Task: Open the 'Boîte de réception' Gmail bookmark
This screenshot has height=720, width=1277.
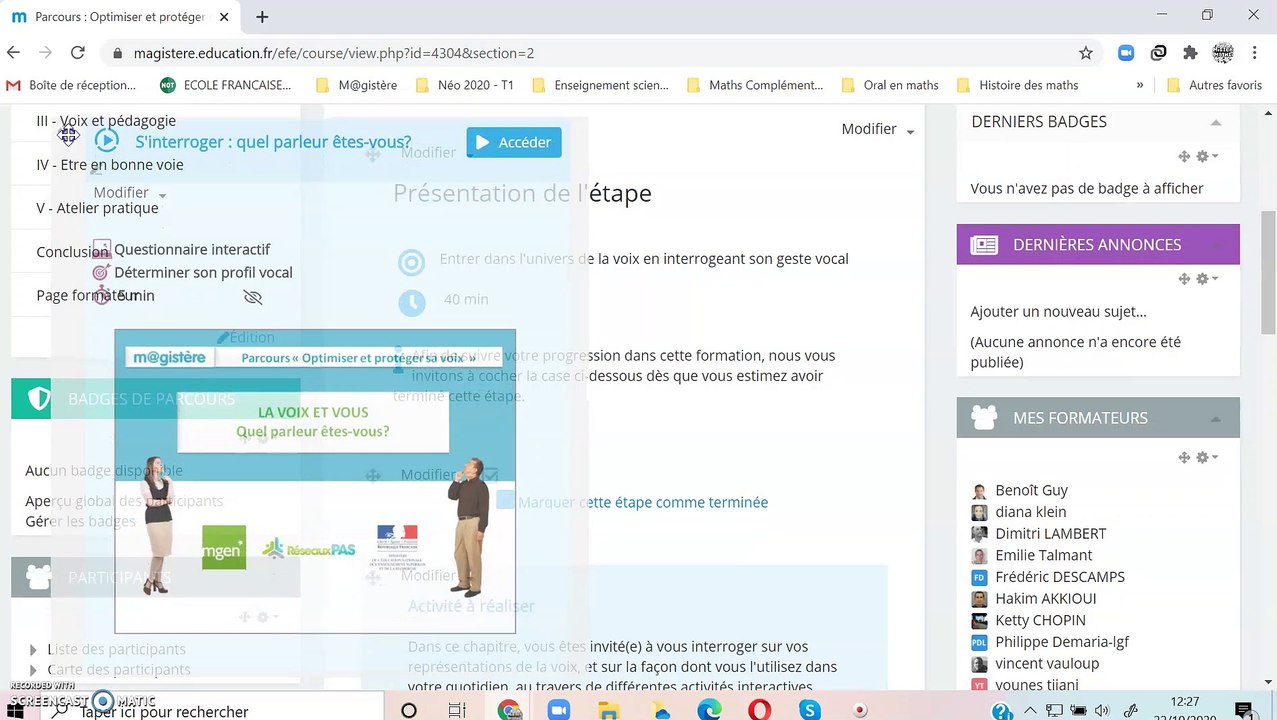Action: [x=71, y=85]
